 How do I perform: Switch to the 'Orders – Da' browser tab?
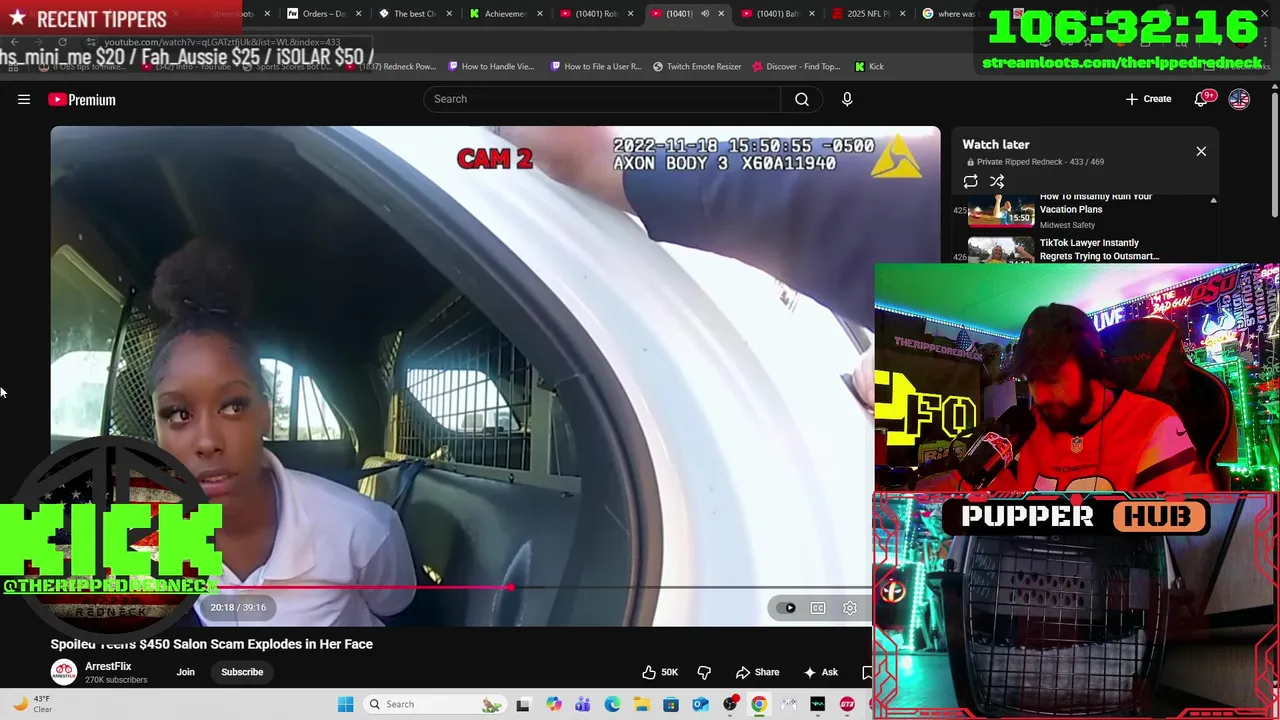[323, 14]
